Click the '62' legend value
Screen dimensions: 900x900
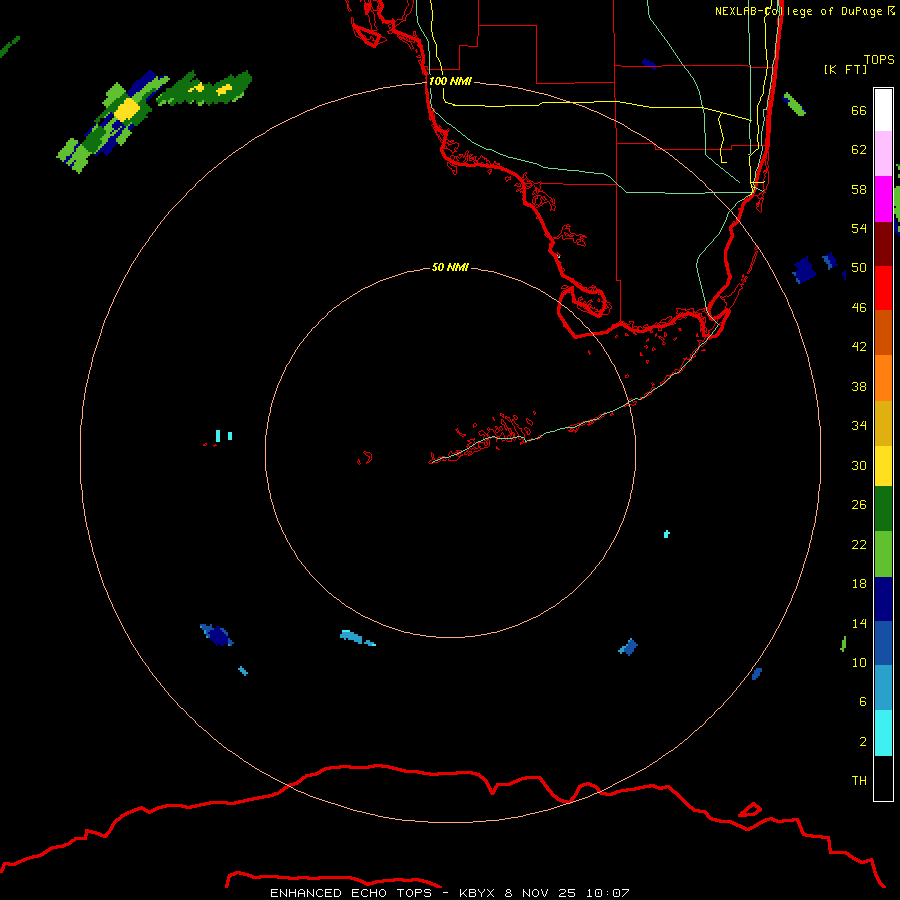coord(859,149)
